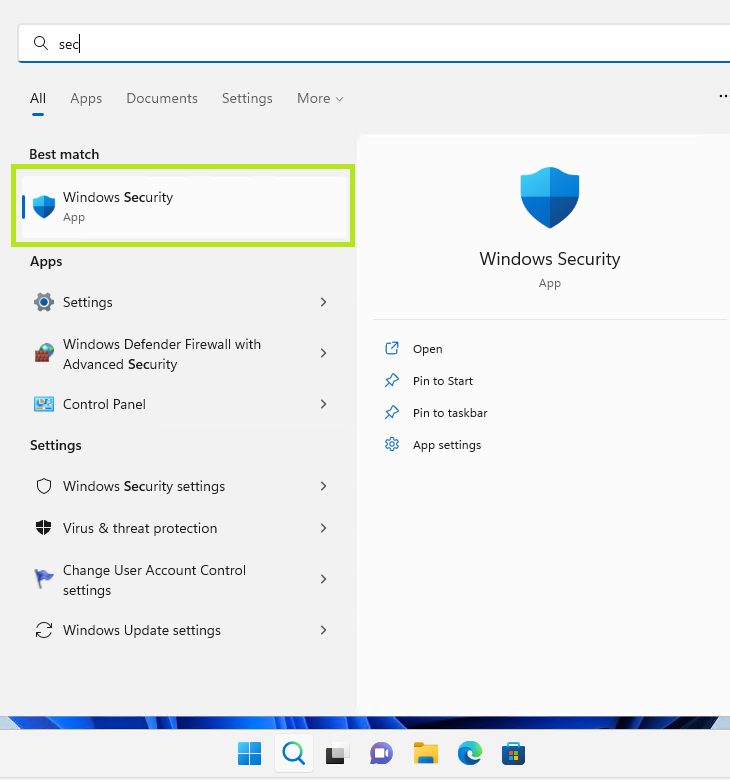Launch Microsoft Edge from taskbar
This screenshot has height=780, width=730.
[x=469, y=753]
